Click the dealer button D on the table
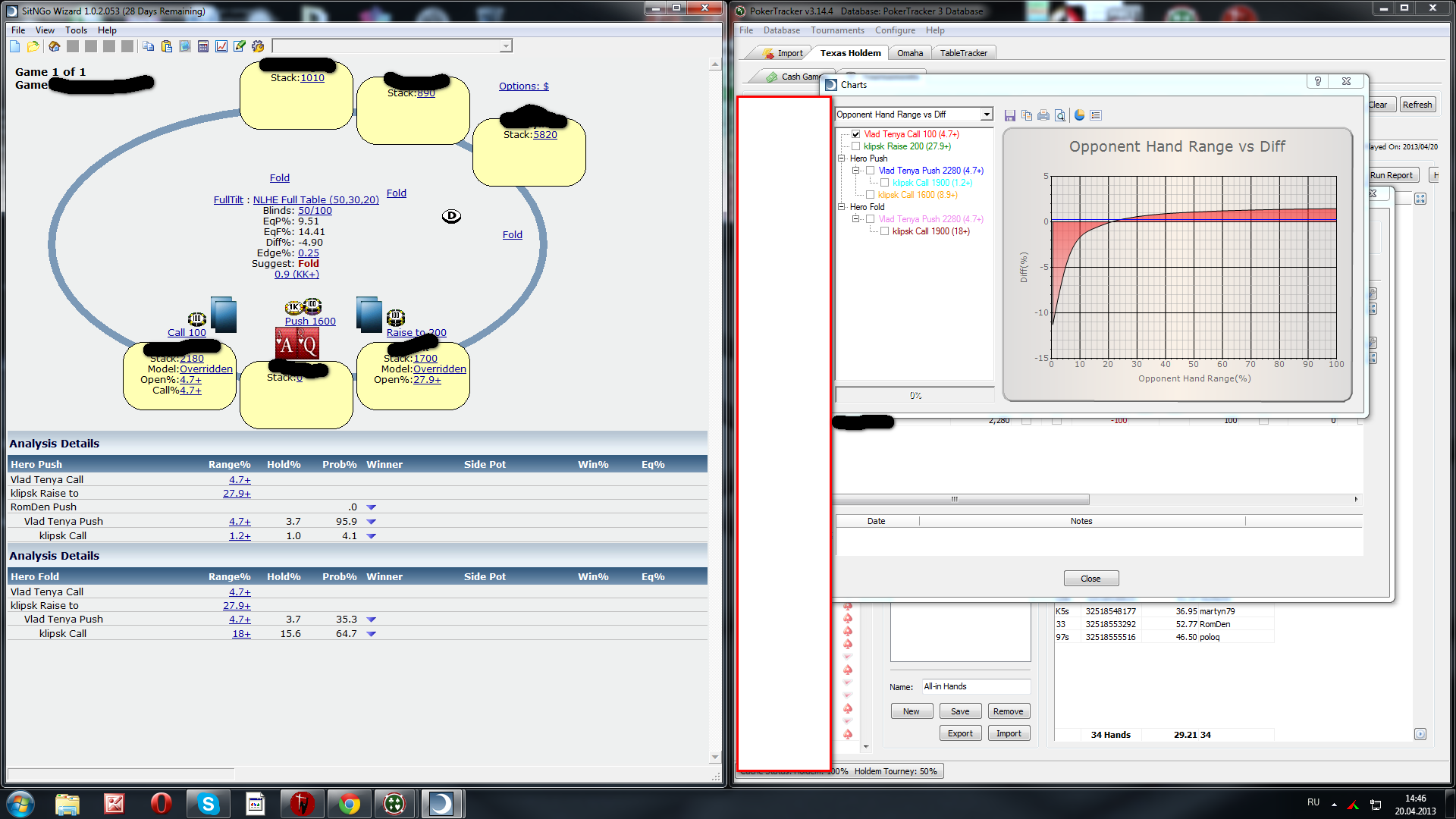The height and width of the screenshot is (819, 1456). point(451,216)
